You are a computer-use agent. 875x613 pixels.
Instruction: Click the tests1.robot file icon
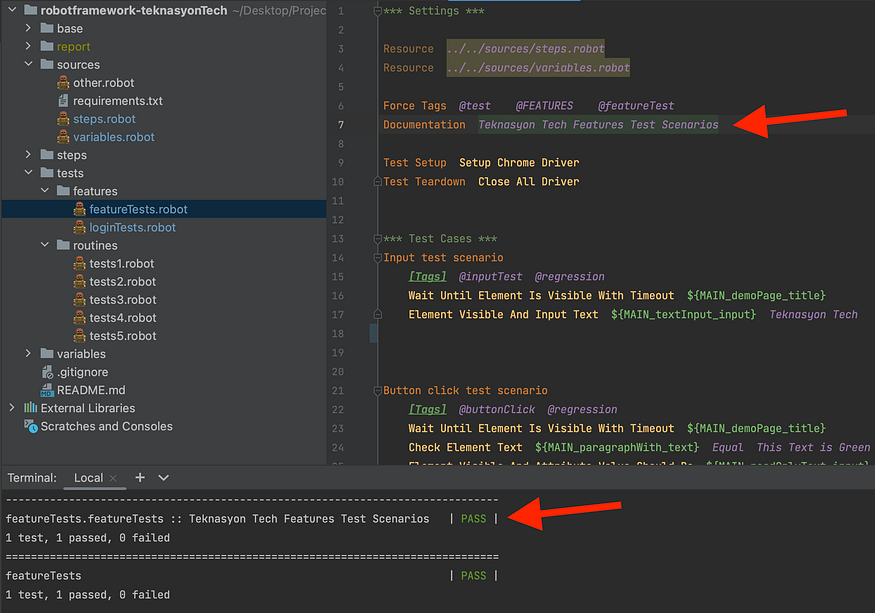pyautogui.click(x=80, y=264)
